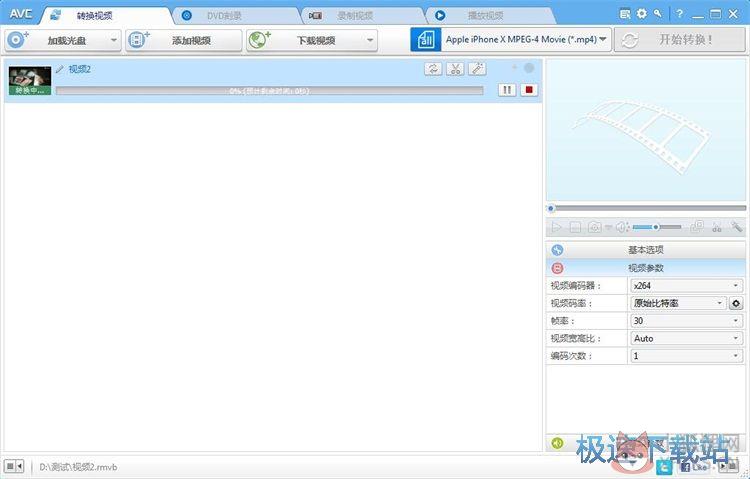Click the green speaker audio parameters icon
Image resolution: width=750 pixels, height=479 pixels.
pyautogui.click(x=557, y=443)
